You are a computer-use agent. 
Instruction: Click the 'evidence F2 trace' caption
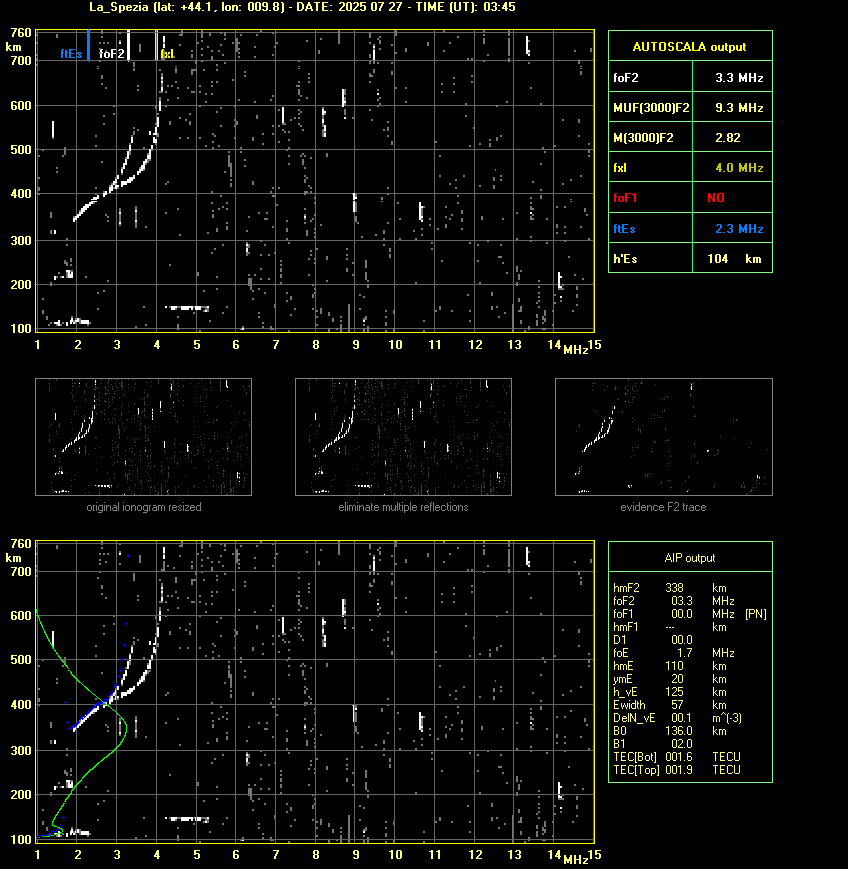(x=663, y=507)
